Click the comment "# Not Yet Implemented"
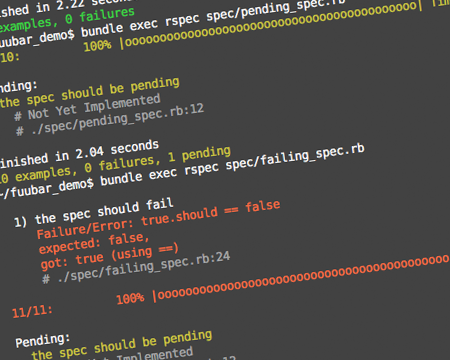This screenshot has width=450, height=360. click(x=87, y=107)
